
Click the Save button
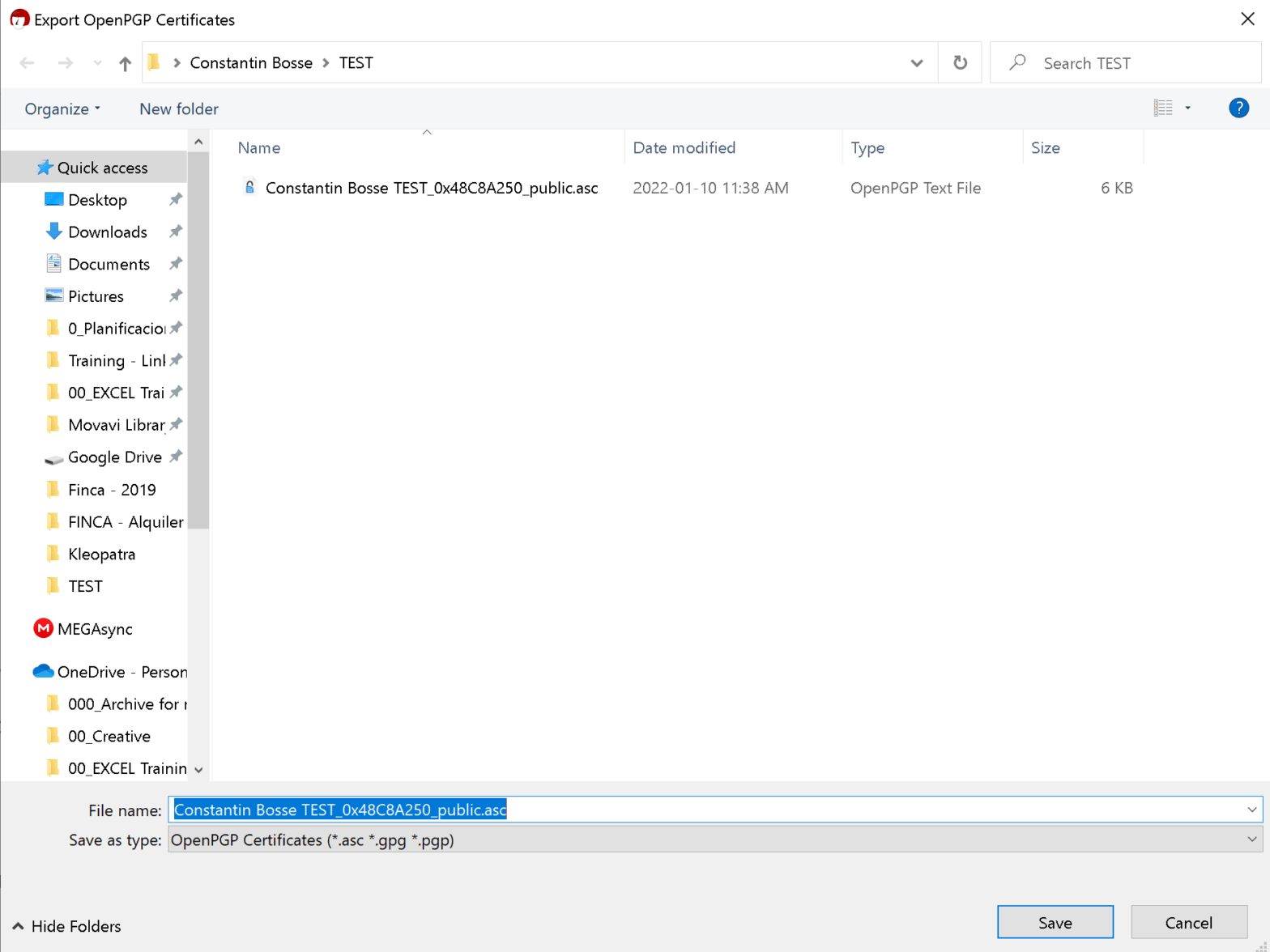[x=1055, y=922]
